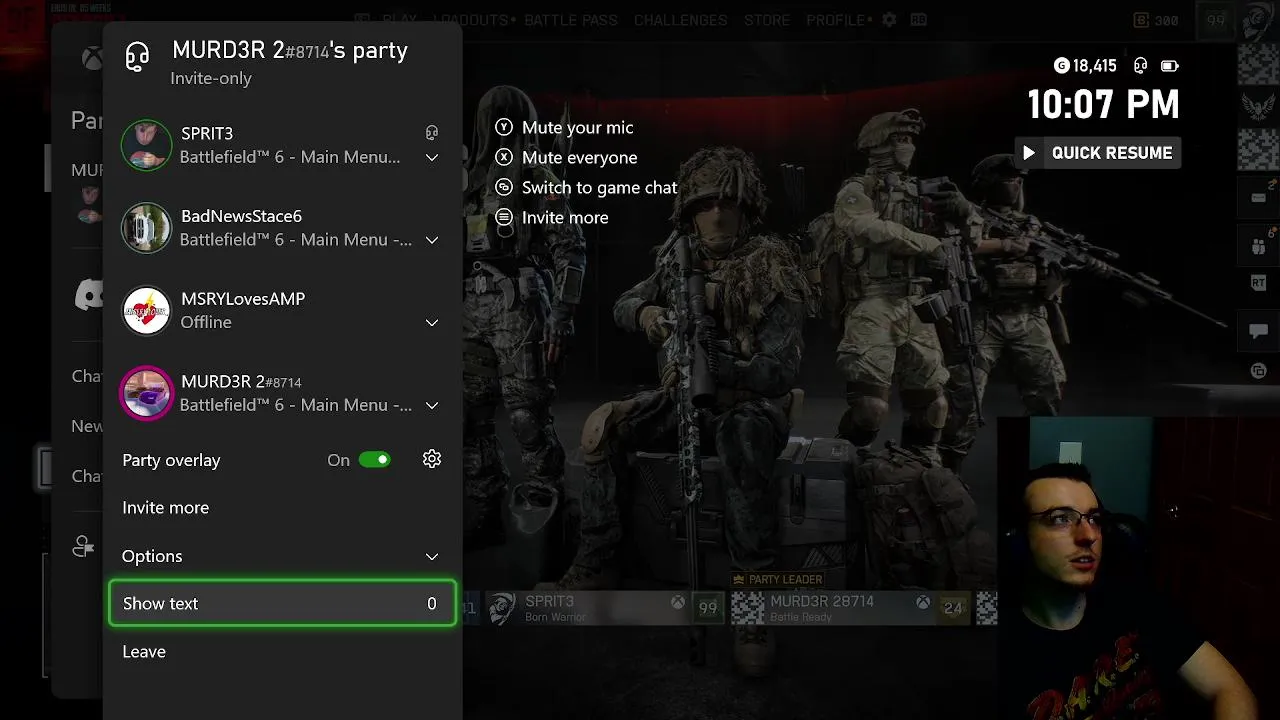The image size is (1280, 720).
Task: Open the Discord icon in the guide
Action: [89, 294]
